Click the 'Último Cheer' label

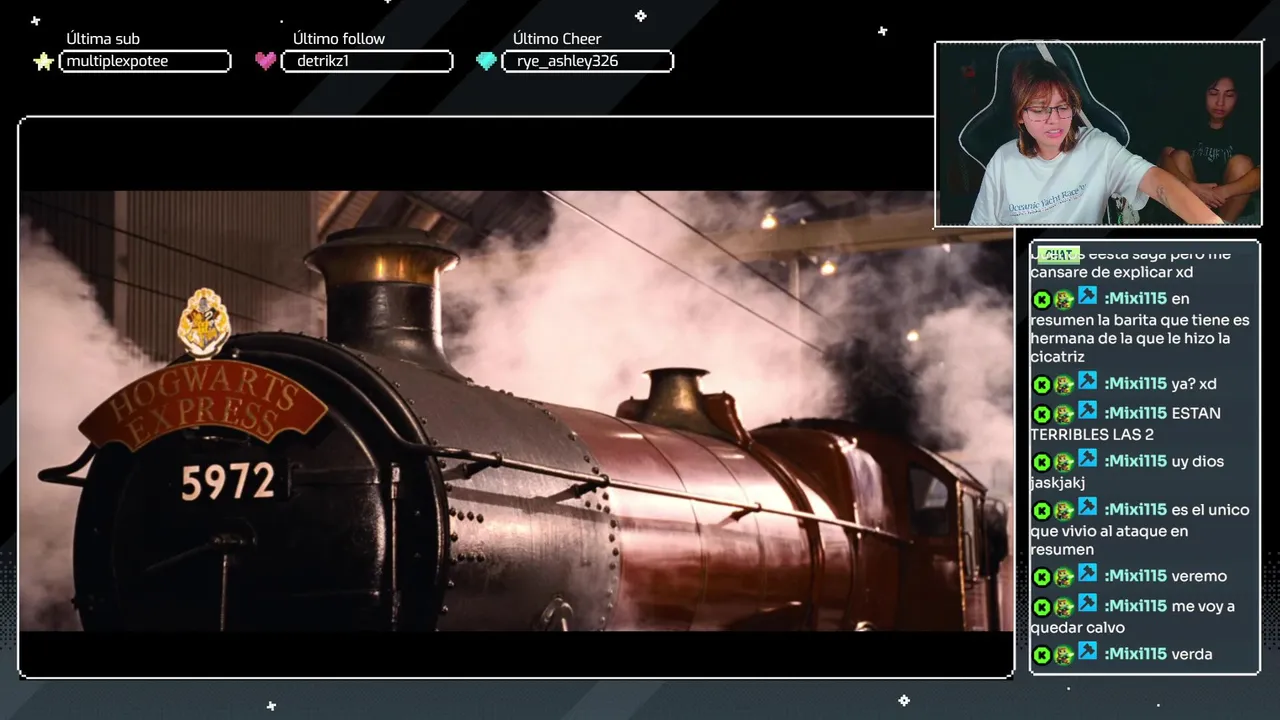tap(557, 39)
